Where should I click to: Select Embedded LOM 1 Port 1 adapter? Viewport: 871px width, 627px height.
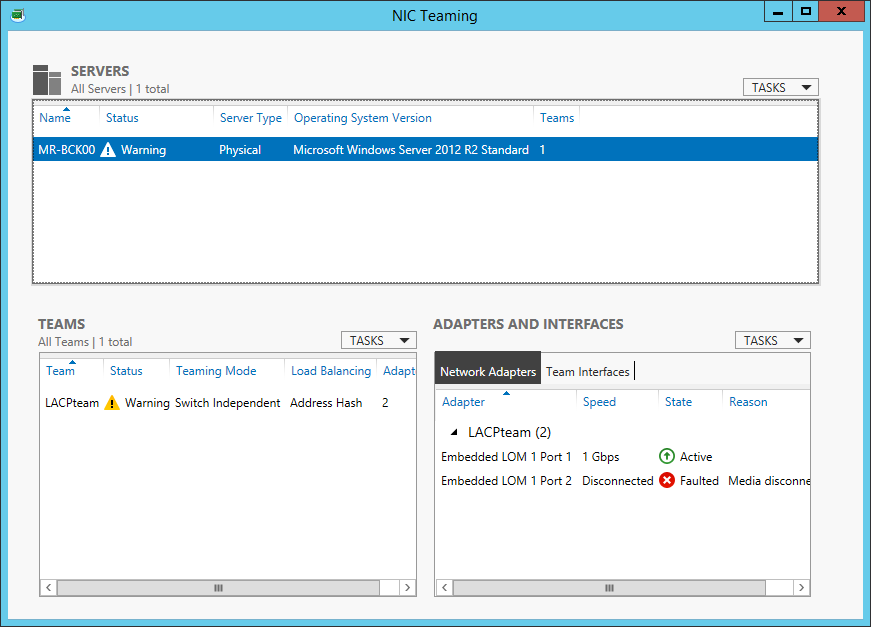coord(506,457)
